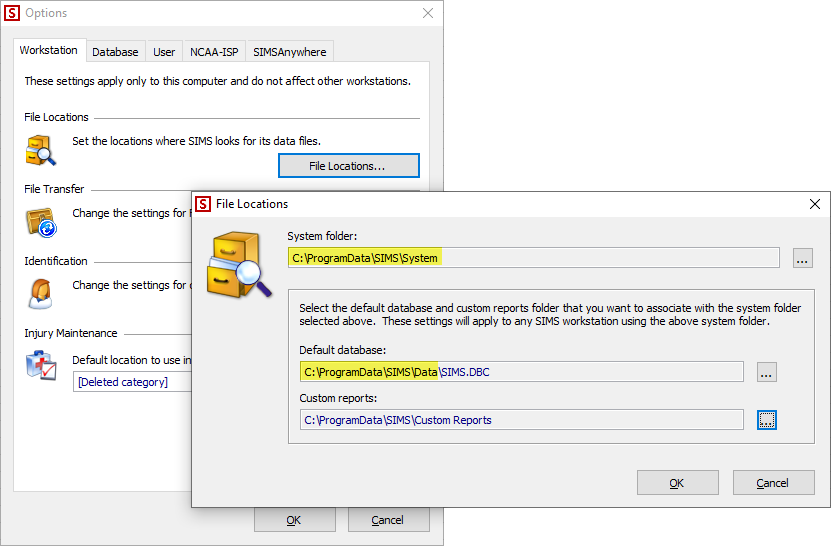The height and width of the screenshot is (546, 831).
Task: Click the File Transfer briefcase icon
Action: pyautogui.click(x=41, y=223)
